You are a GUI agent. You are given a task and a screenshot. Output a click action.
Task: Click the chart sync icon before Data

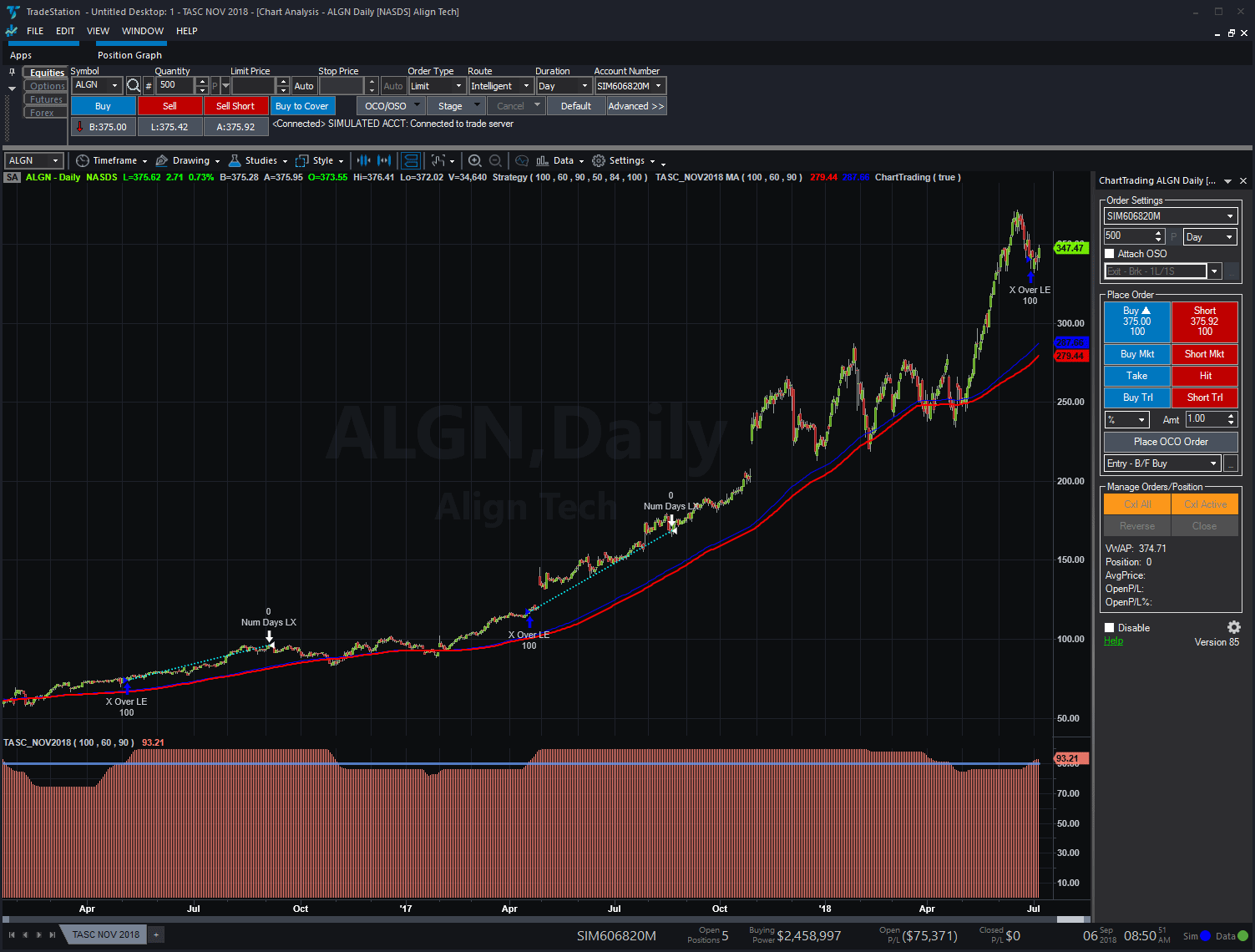tap(522, 160)
